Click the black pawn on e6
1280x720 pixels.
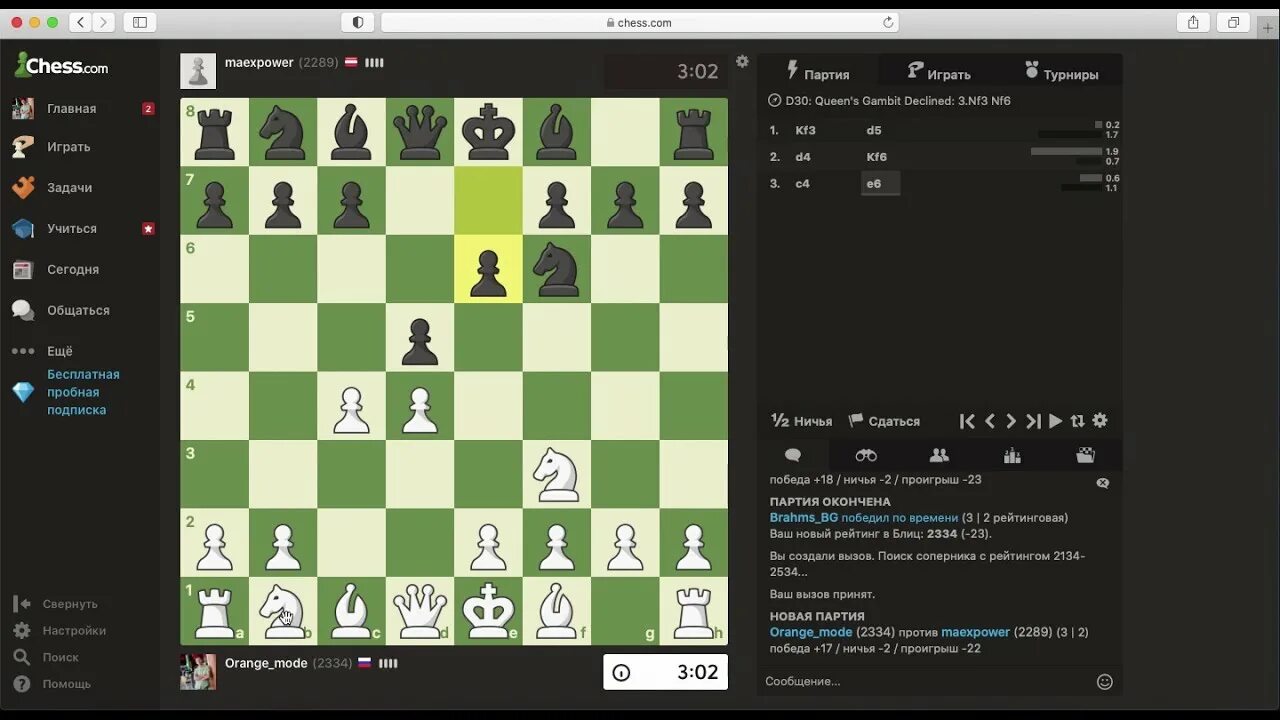tap(488, 269)
